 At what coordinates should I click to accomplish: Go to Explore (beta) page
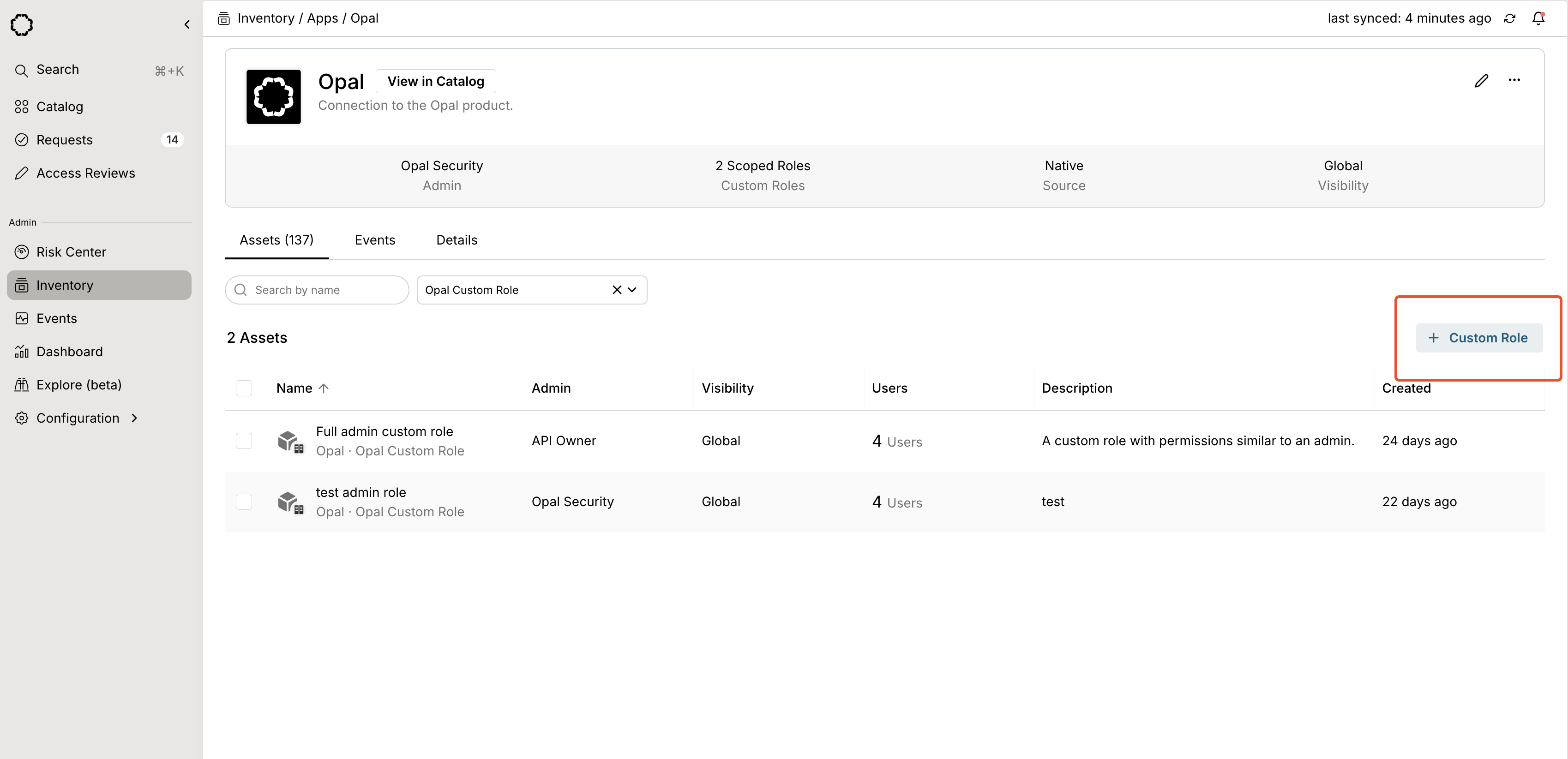tap(78, 385)
